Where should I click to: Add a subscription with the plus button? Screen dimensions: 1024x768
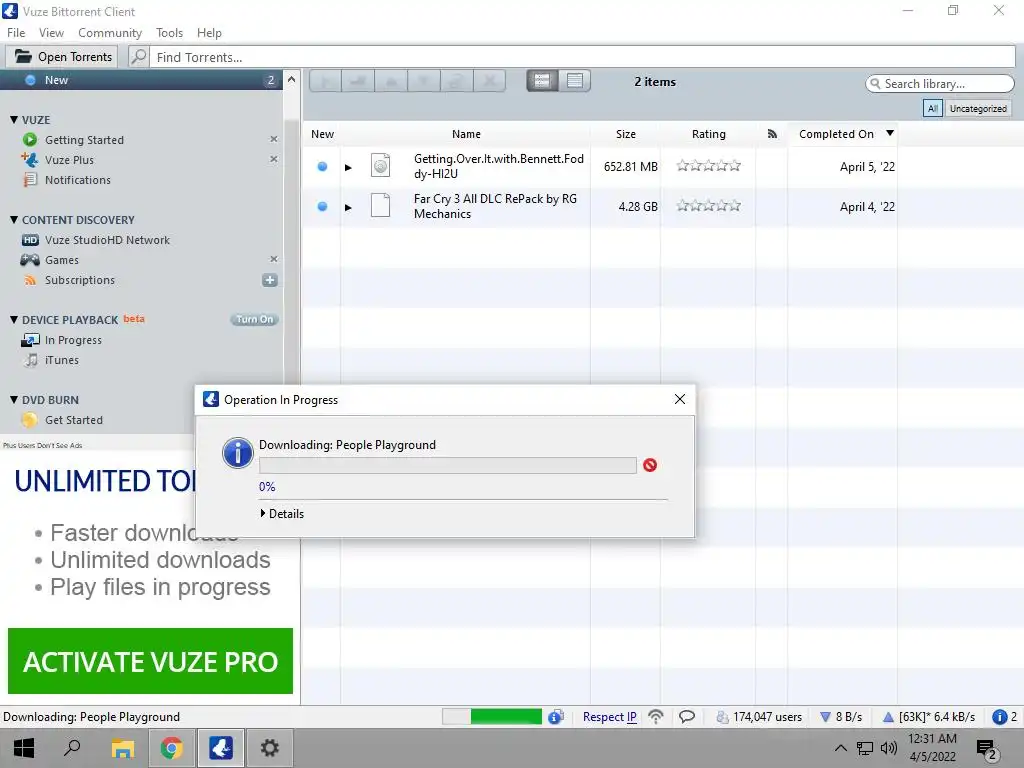pos(270,280)
